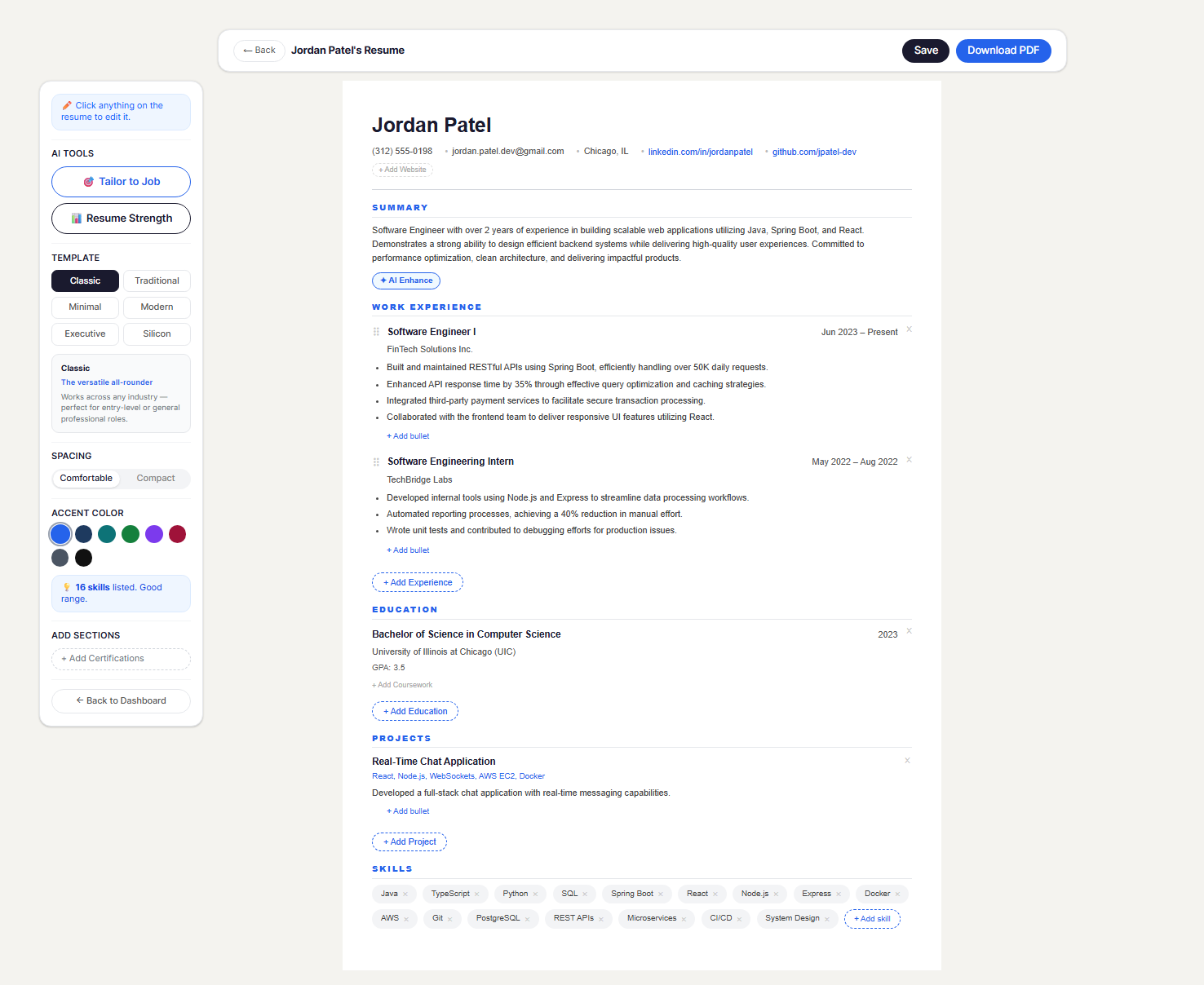
Task: Switch spacing to Compact
Action: (155, 478)
